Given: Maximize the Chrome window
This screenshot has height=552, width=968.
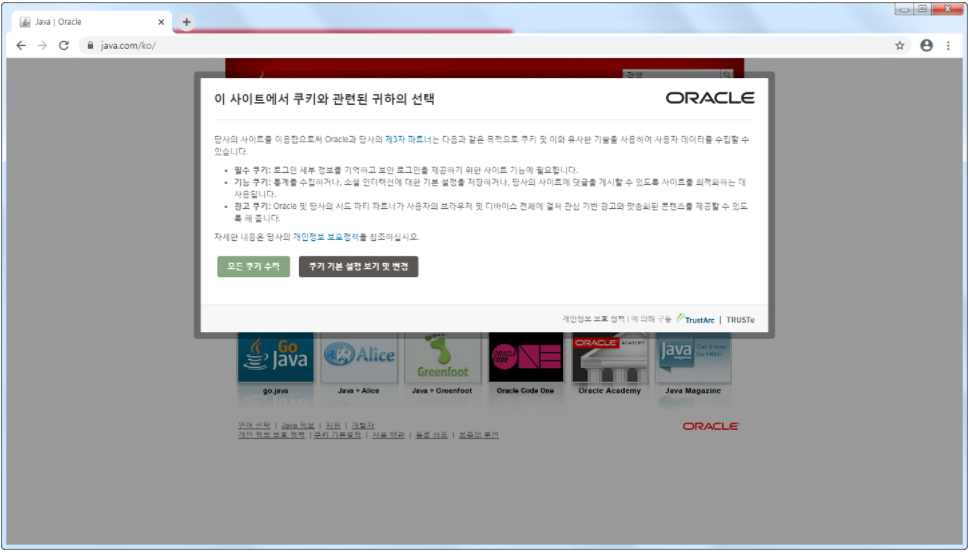Looking at the screenshot, I should click(x=923, y=9).
